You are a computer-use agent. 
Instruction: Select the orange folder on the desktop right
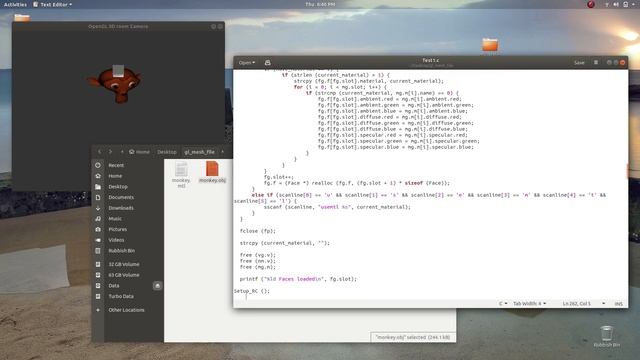click(490, 44)
